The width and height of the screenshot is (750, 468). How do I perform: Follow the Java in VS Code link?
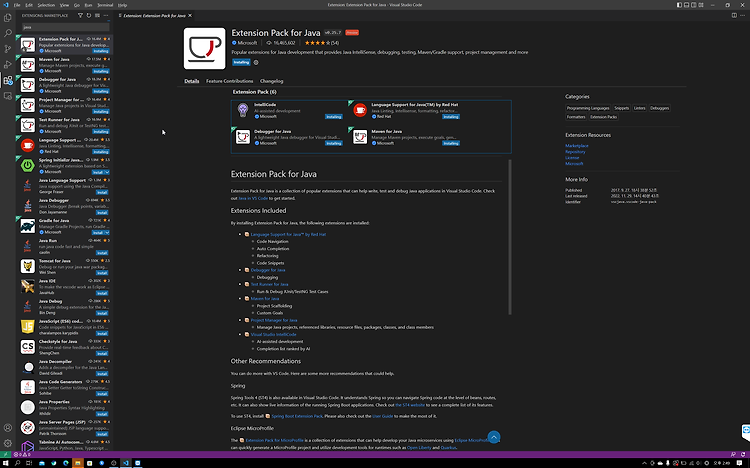[253, 198]
